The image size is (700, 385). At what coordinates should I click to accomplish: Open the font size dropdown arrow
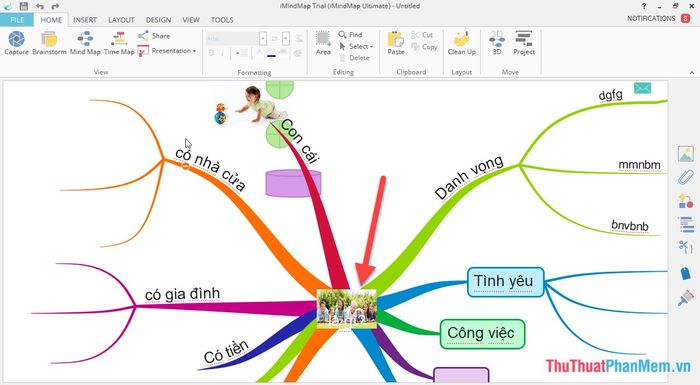tap(286, 38)
